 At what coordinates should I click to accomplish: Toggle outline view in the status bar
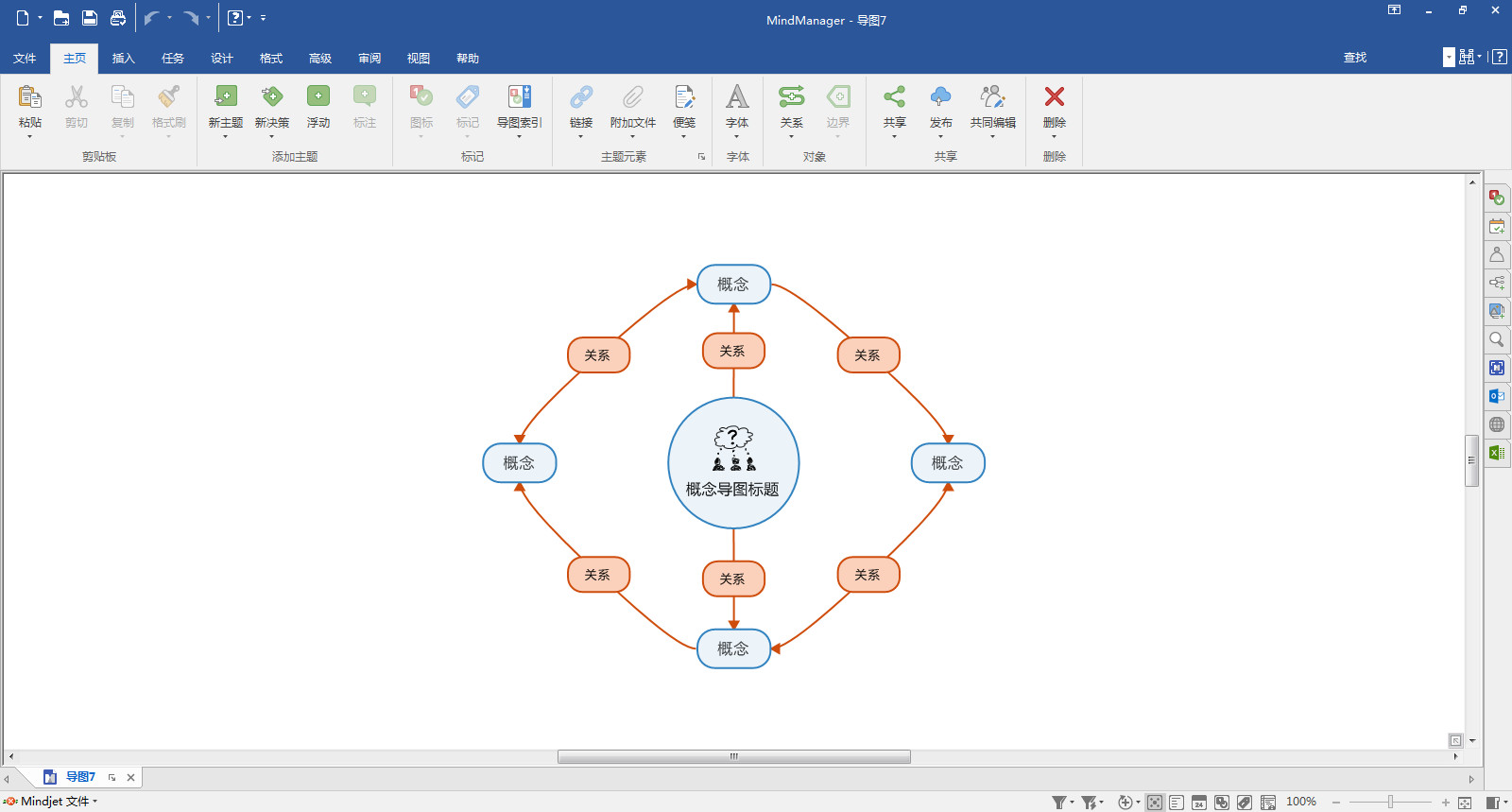[1177, 803]
